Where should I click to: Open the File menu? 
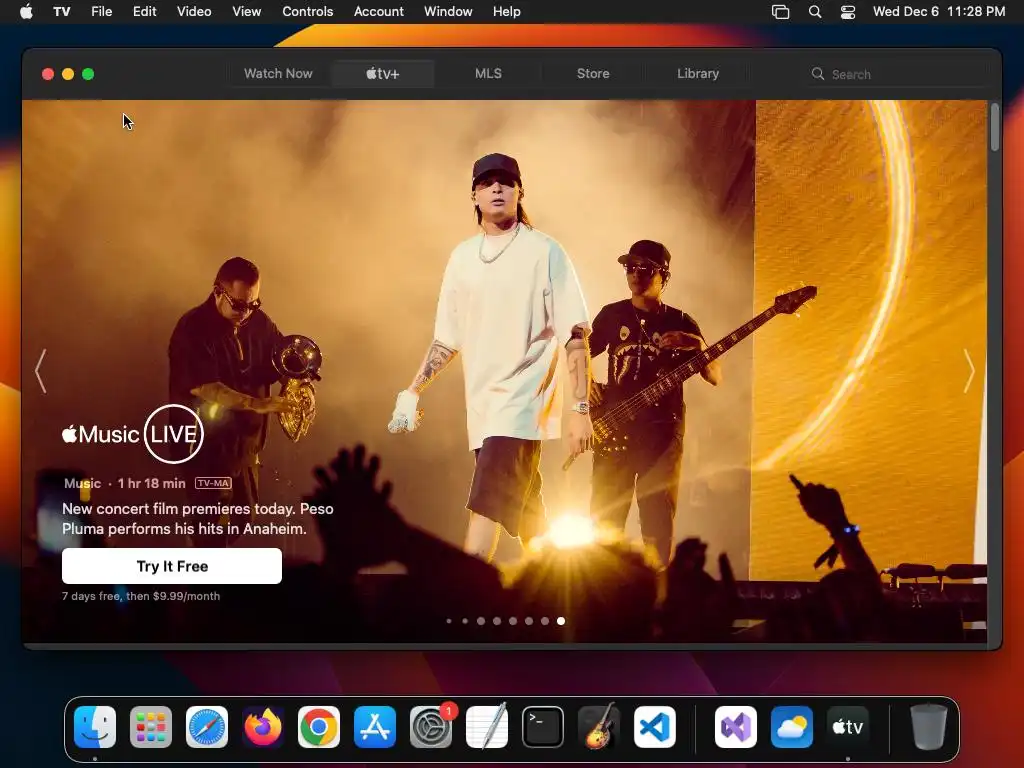point(101,11)
